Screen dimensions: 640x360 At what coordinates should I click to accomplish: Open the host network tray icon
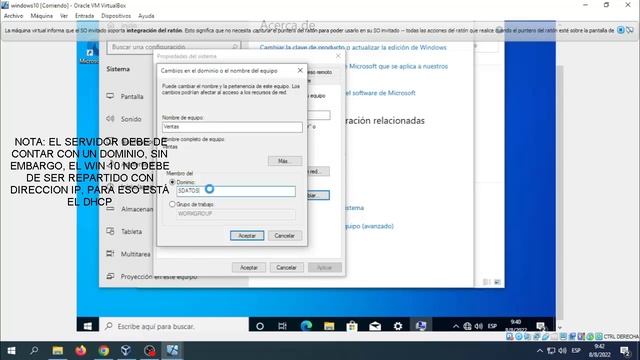point(551,351)
